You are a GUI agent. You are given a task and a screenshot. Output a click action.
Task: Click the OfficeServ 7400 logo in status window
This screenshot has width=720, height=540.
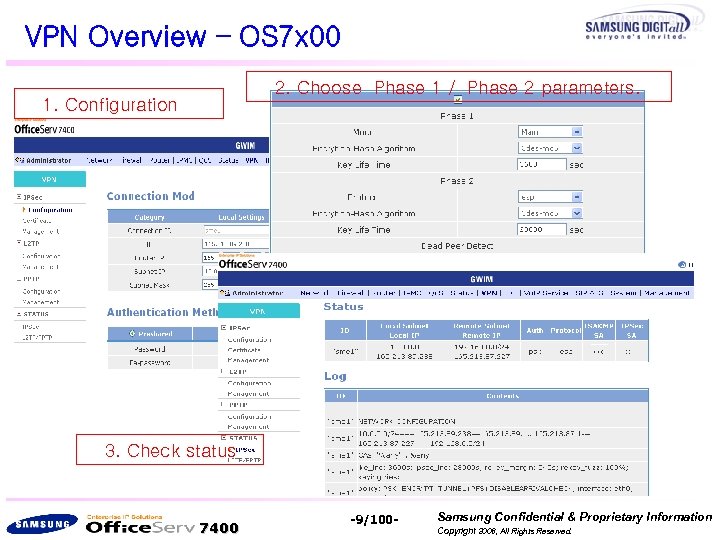253,264
